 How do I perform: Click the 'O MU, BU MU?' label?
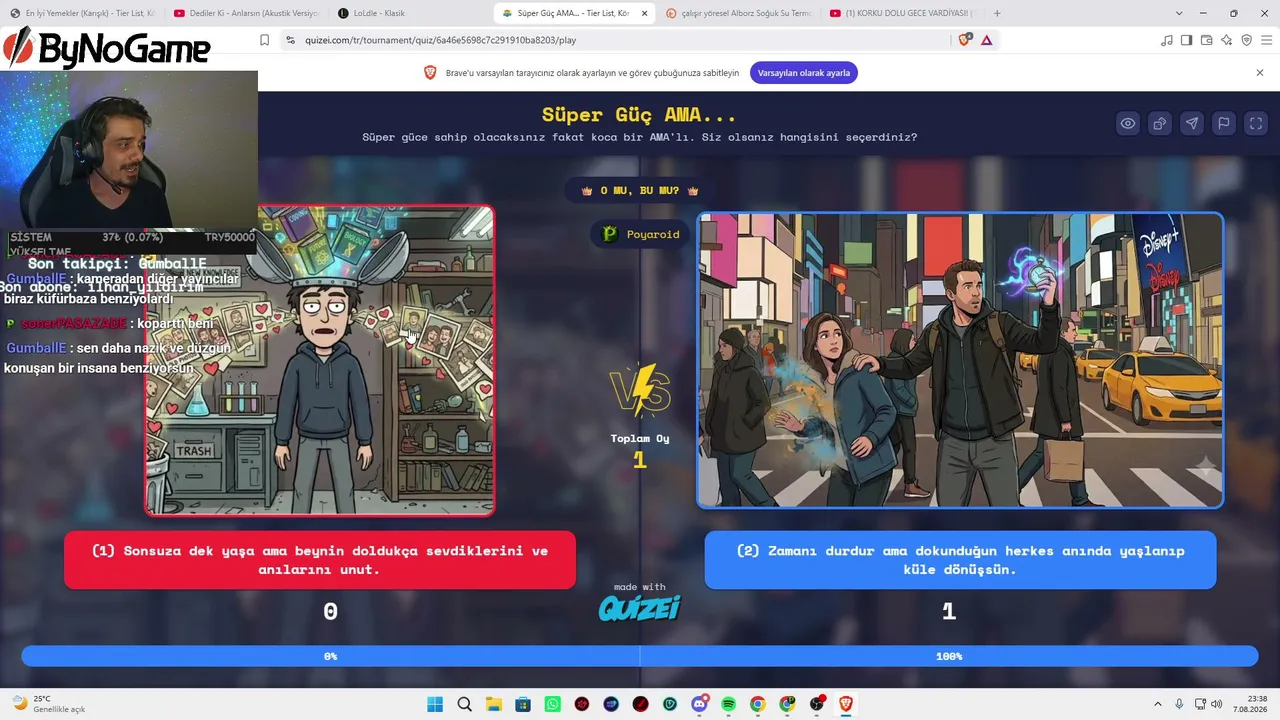click(x=640, y=190)
